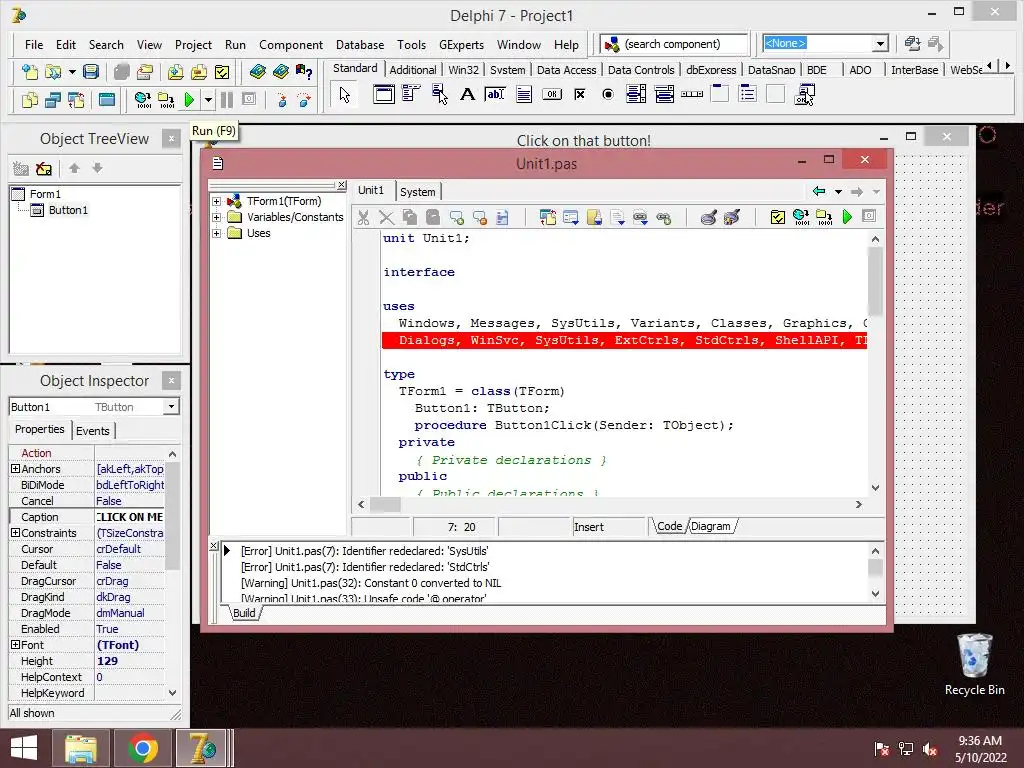Select the arrow pointer in component palette
The height and width of the screenshot is (768, 1024).
pyautogui.click(x=345, y=95)
